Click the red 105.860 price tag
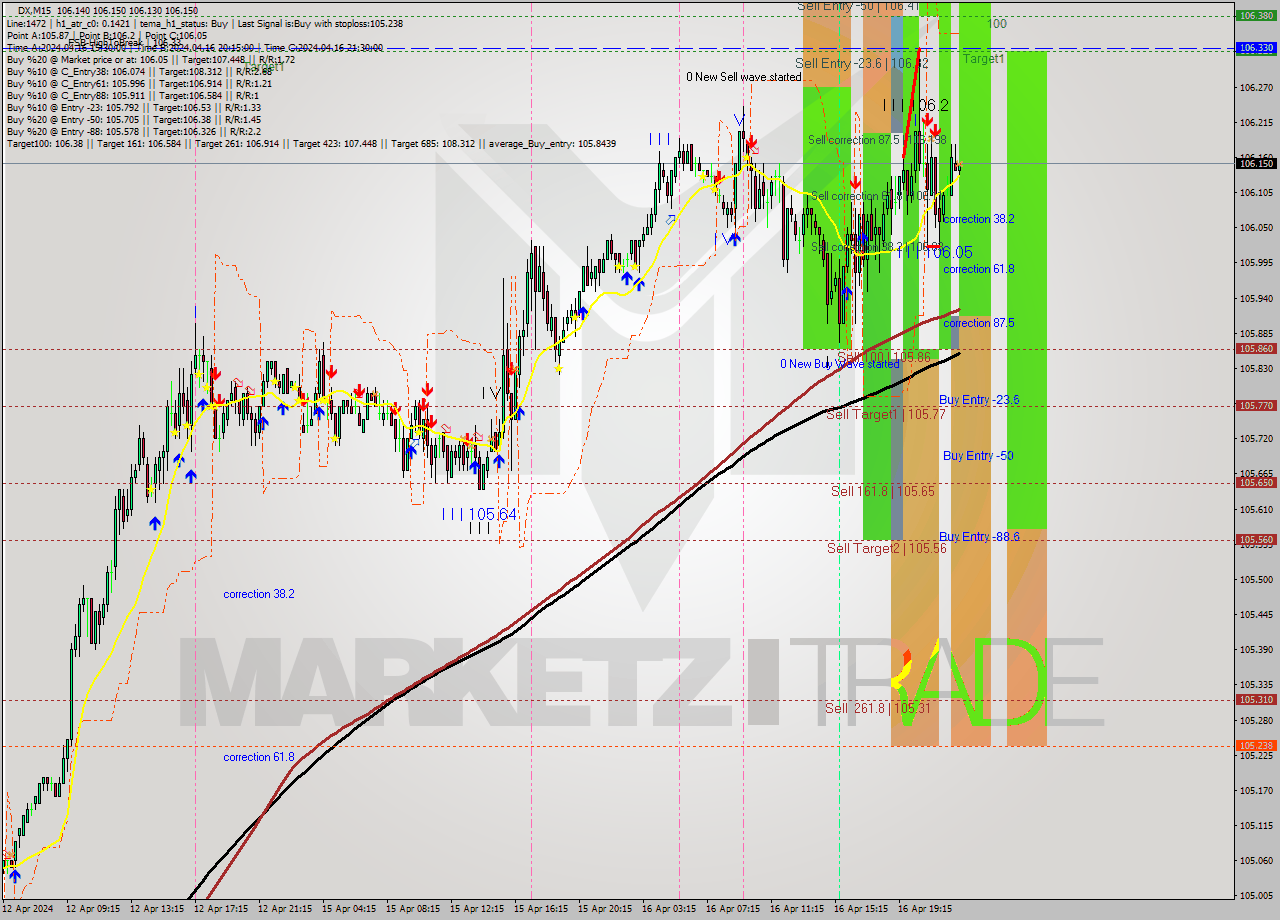This screenshot has height=920, width=1280. pos(1256,349)
